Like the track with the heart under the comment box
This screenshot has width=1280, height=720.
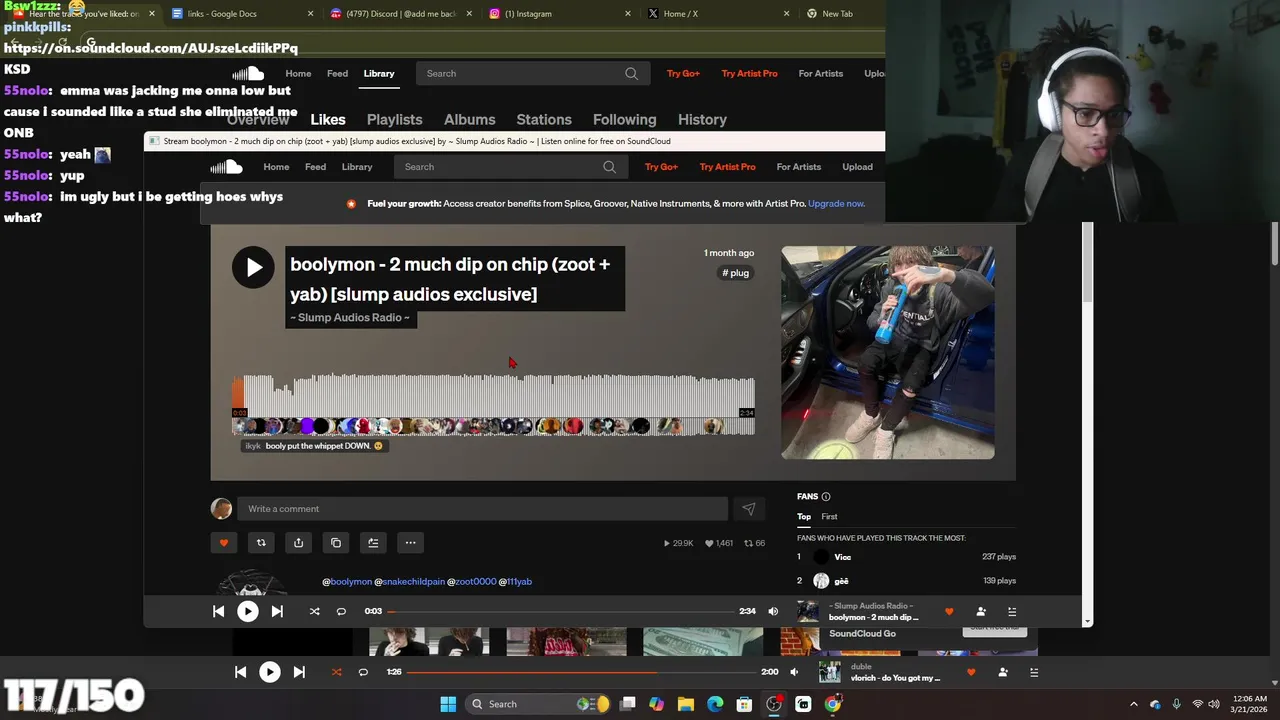[x=224, y=543]
